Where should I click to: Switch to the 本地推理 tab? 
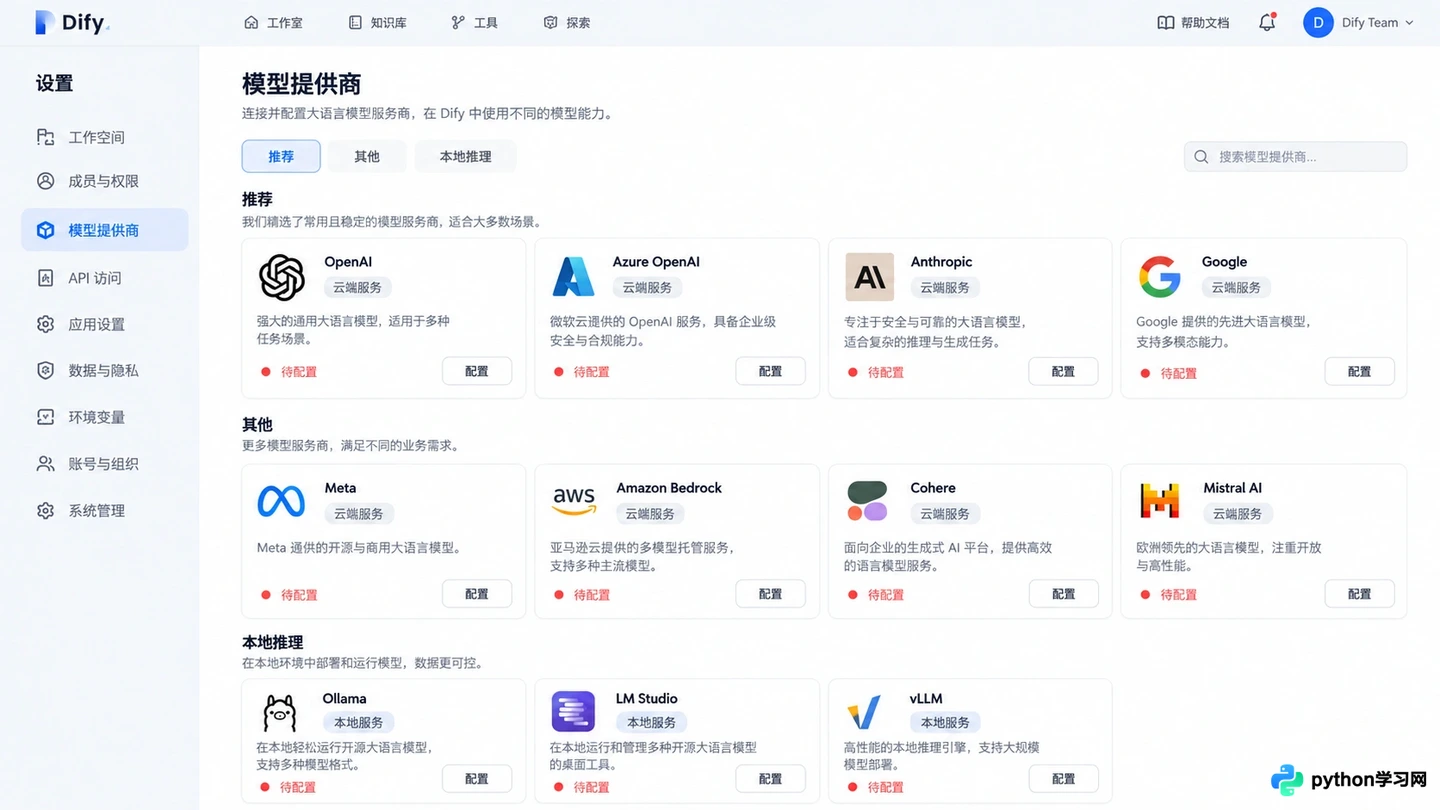click(x=465, y=156)
